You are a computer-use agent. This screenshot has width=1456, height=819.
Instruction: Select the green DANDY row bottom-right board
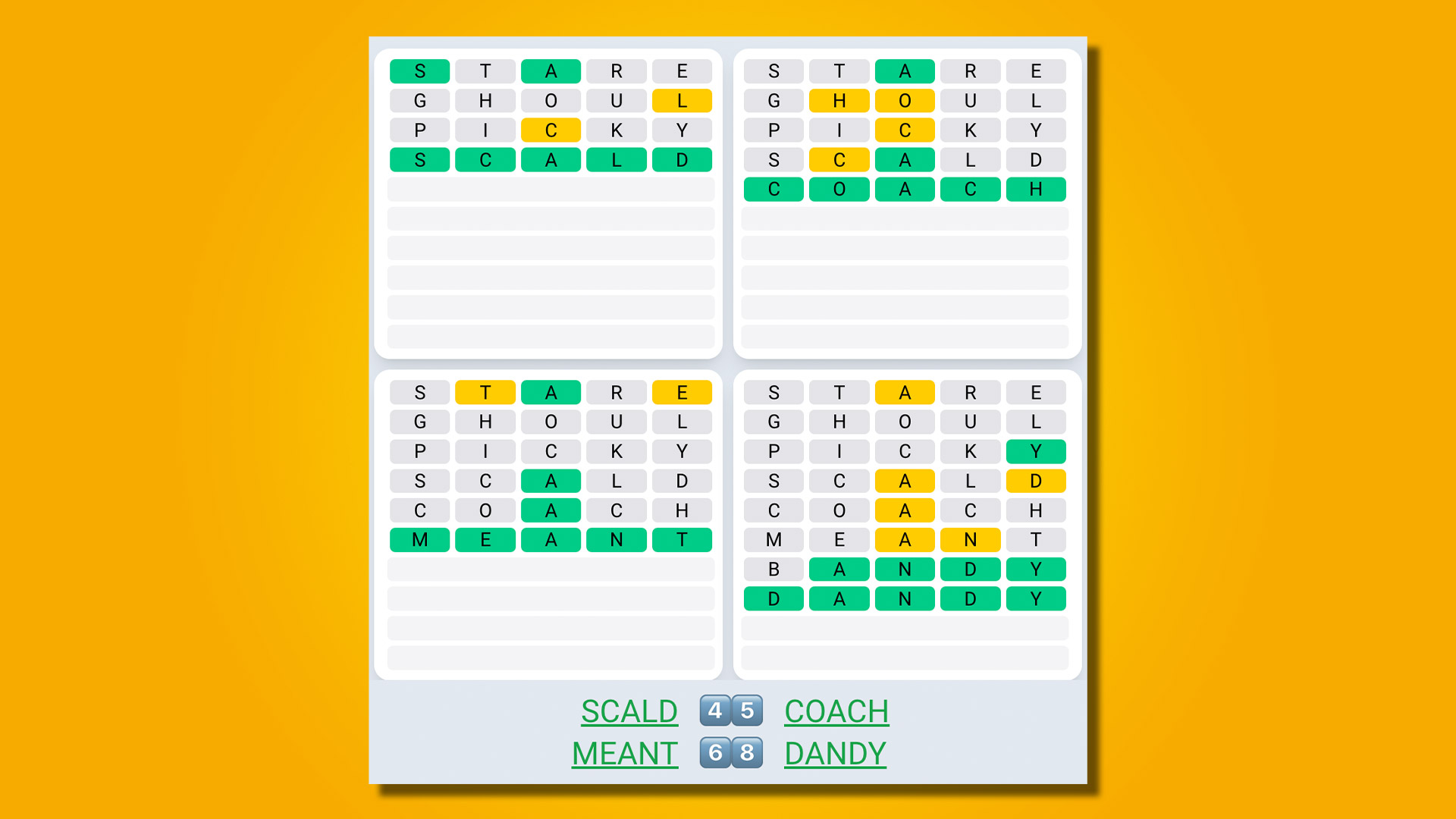901,598
